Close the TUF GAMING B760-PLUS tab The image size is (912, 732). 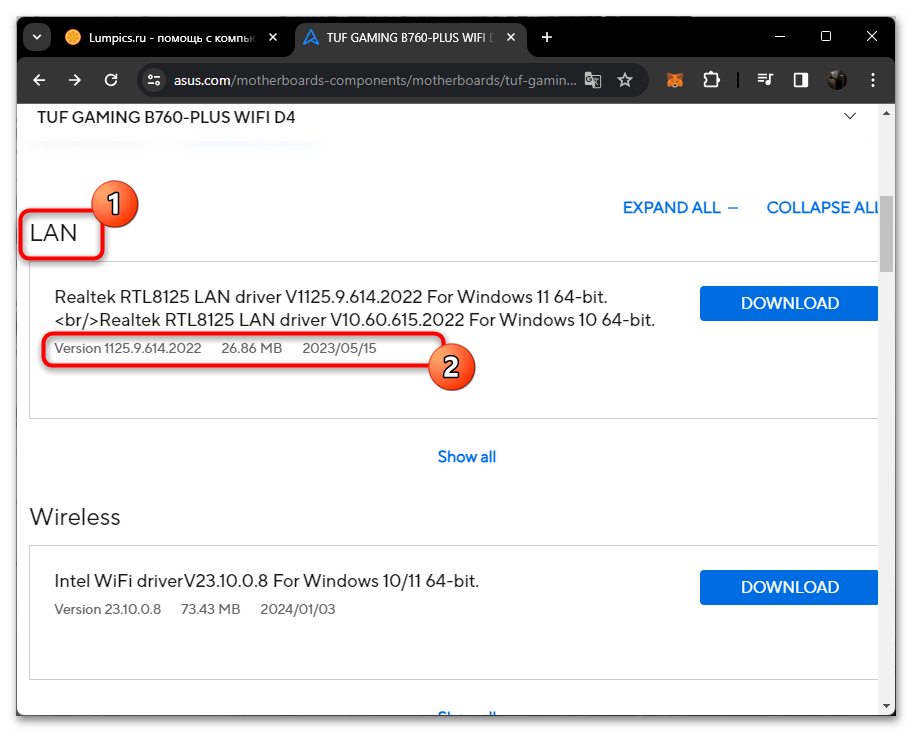(x=511, y=37)
